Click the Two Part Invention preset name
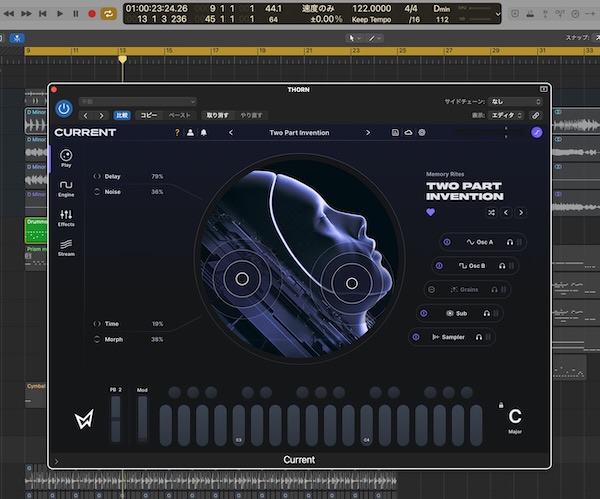Screen dimensions: 600x499 pos(299,133)
